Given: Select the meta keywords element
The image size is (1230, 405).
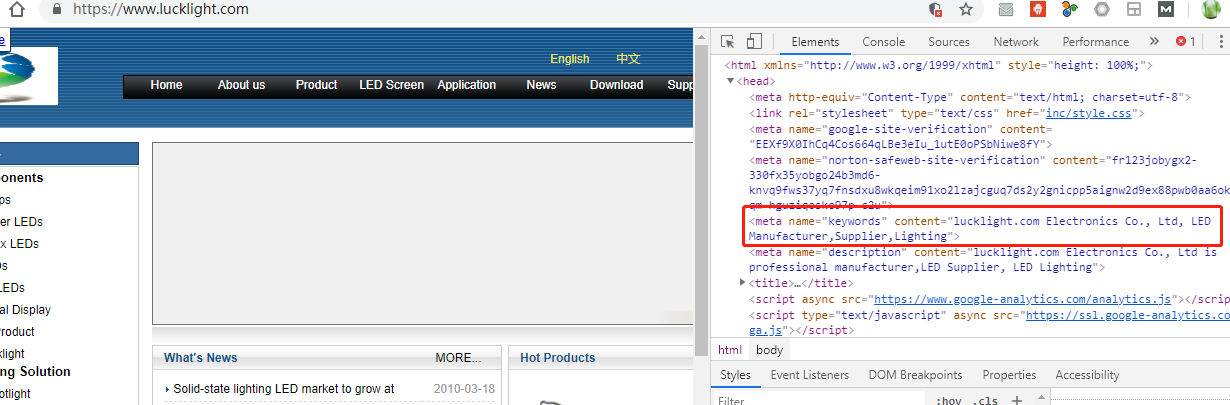Looking at the screenshot, I should click(981, 228).
